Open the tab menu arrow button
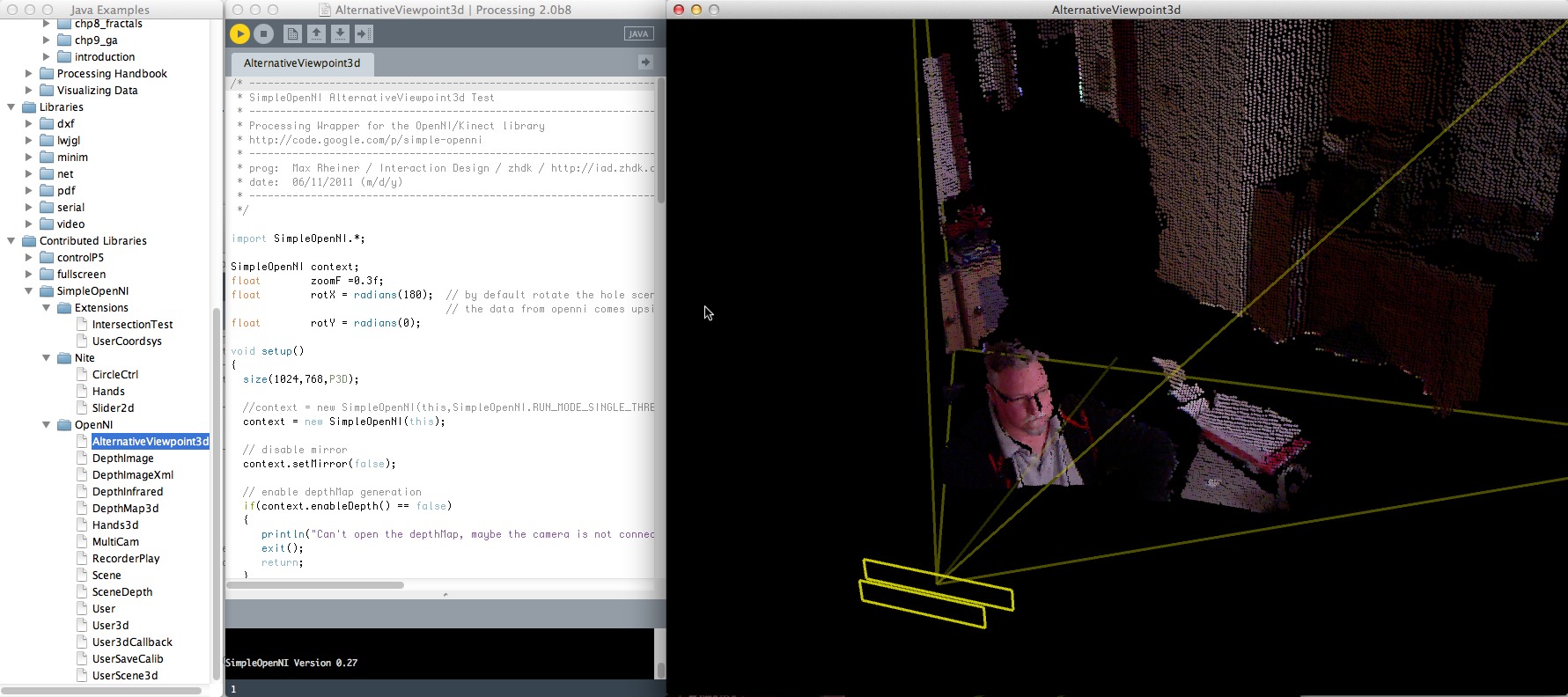This screenshot has height=697, width=1568. 645,62
